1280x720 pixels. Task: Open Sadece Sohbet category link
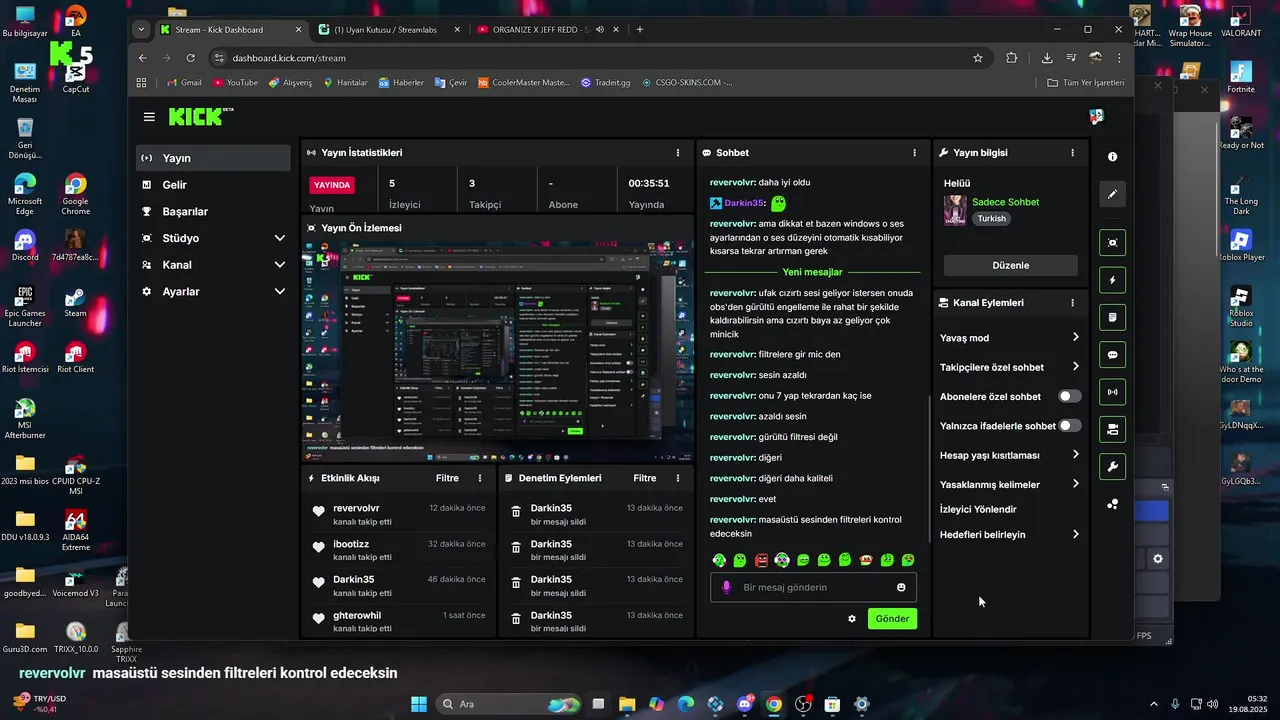pyautogui.click(x=1005, y=202)
